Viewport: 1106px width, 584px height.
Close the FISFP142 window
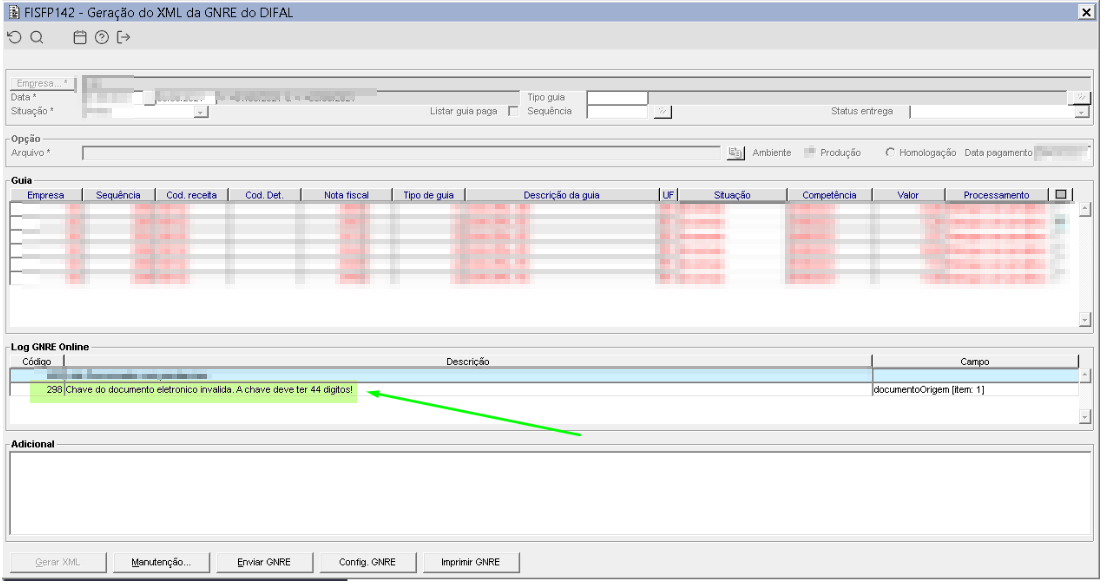[1086, 12]
